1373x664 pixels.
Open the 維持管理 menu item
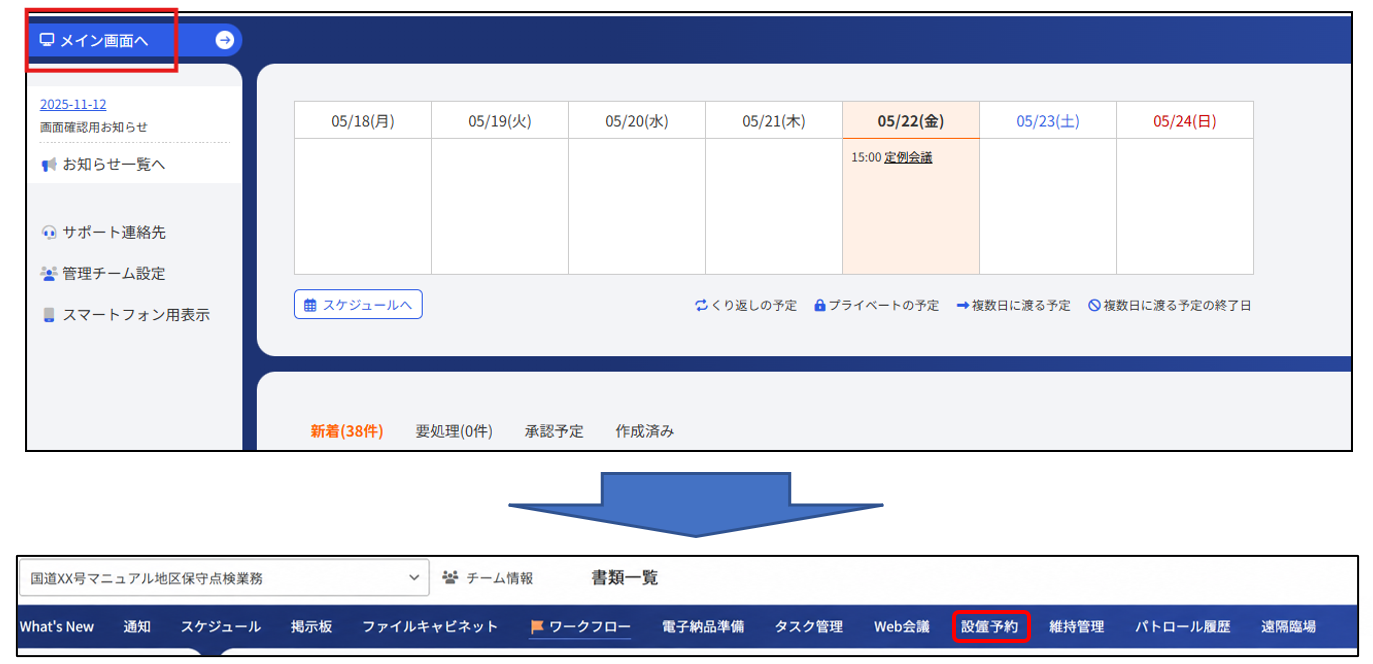tap(1077, 627)
